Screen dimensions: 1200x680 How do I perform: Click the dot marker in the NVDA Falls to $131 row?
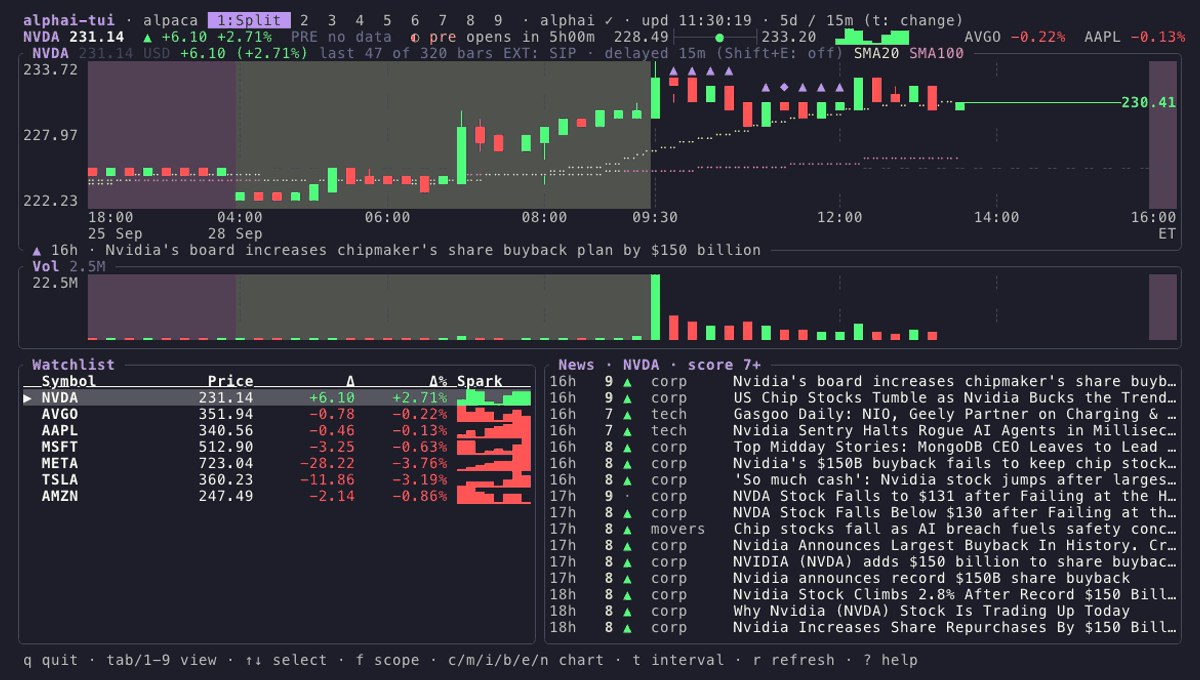coord(627,496)
